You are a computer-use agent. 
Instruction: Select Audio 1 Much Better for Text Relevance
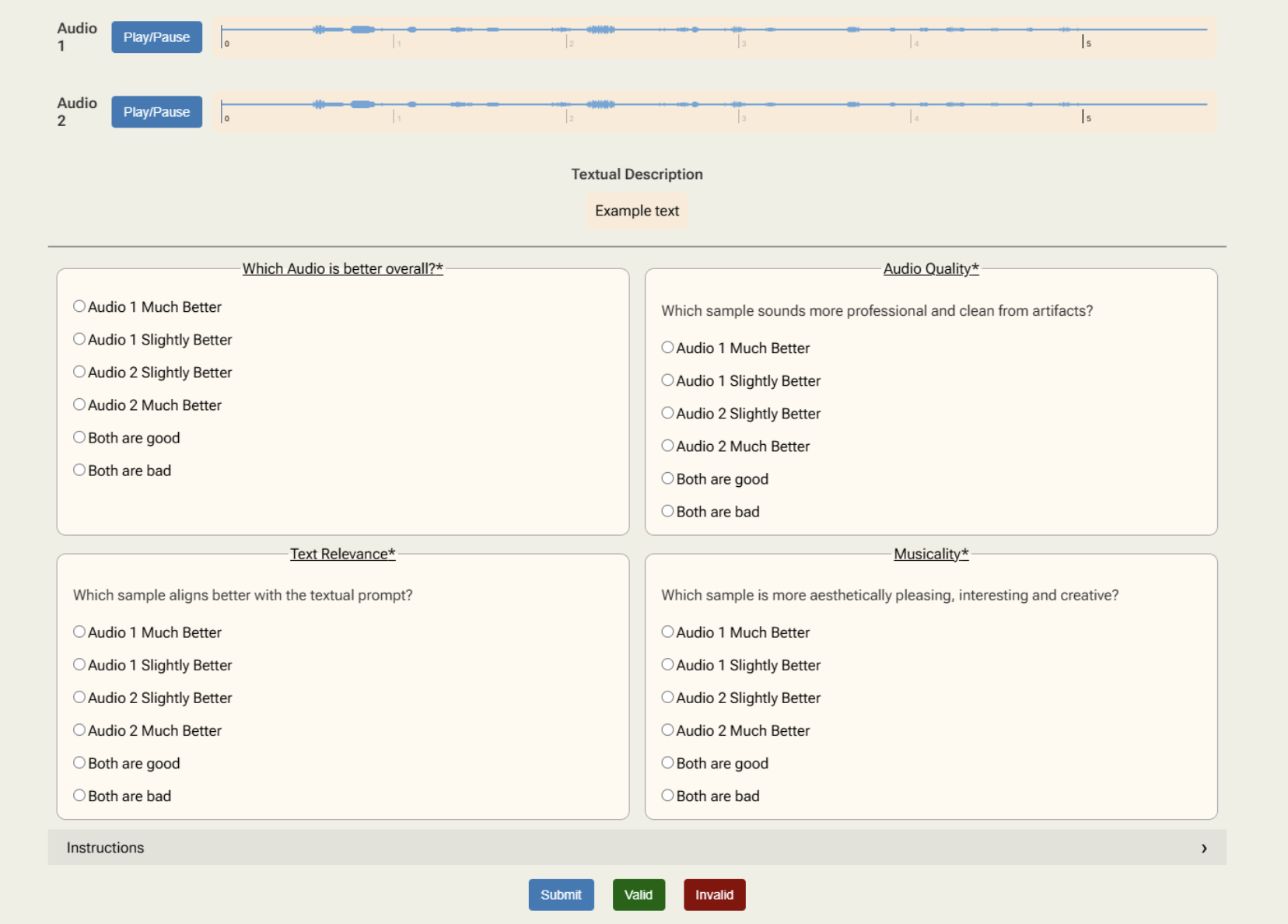pyautogui.click(x=79, y=632)
